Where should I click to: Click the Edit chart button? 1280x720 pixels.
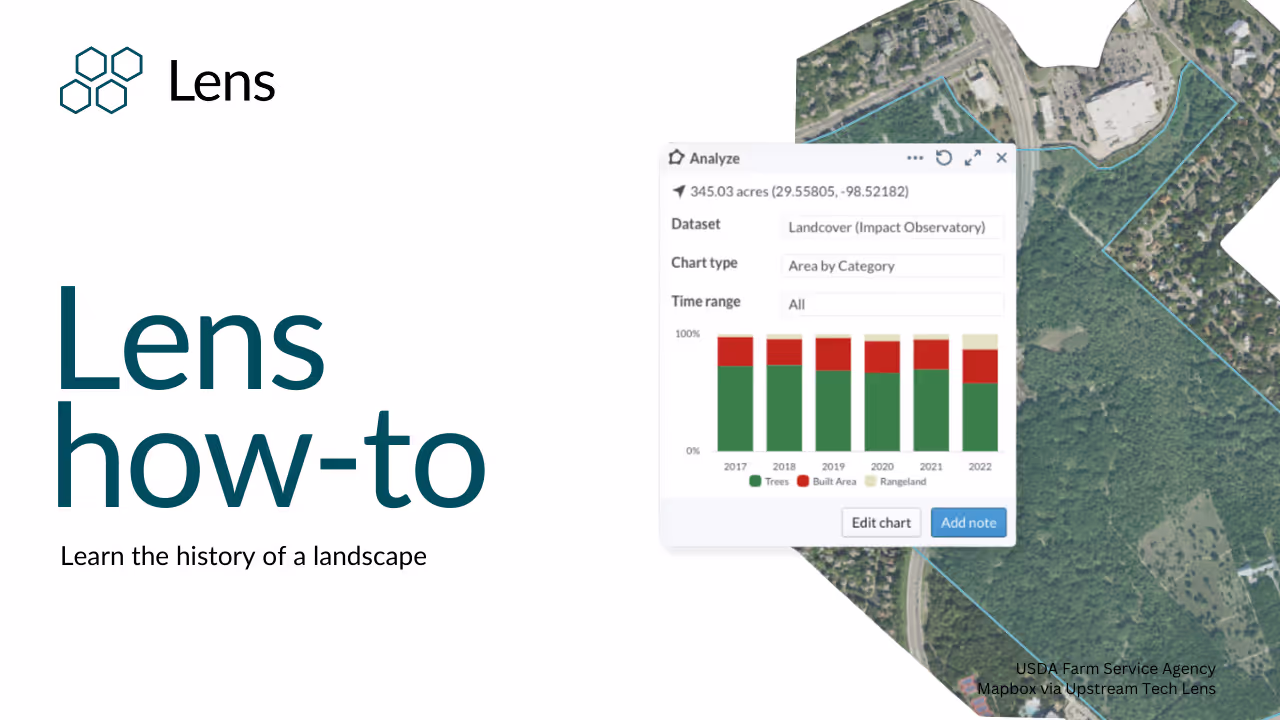click(x=881, y=522)
